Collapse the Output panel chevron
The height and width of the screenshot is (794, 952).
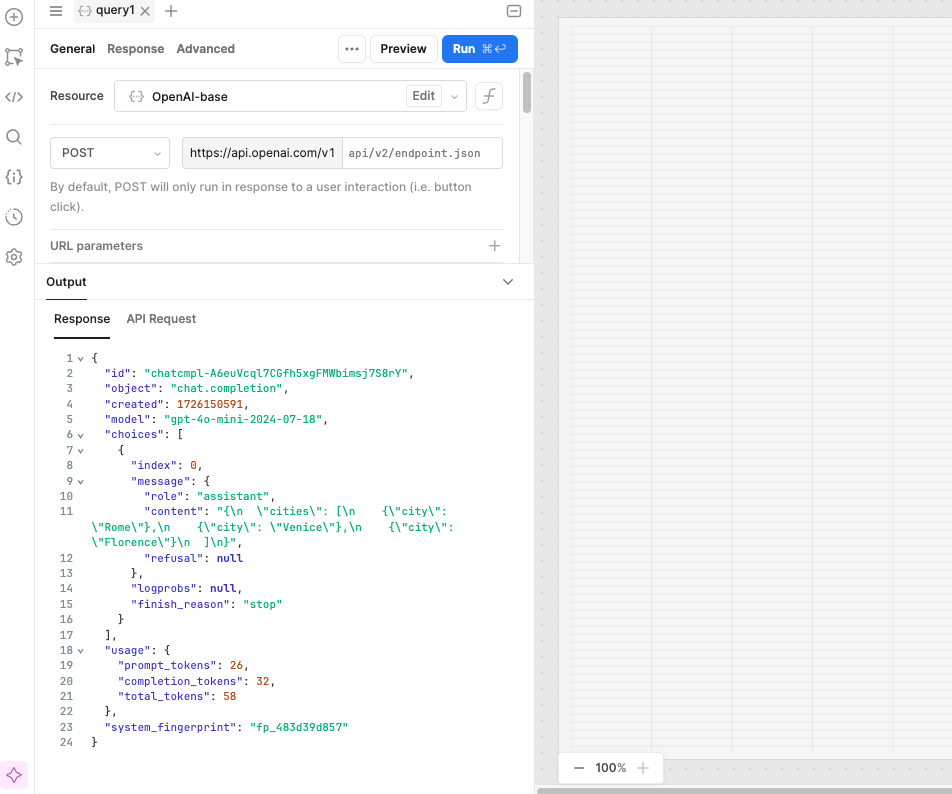(x=507, y=282)
